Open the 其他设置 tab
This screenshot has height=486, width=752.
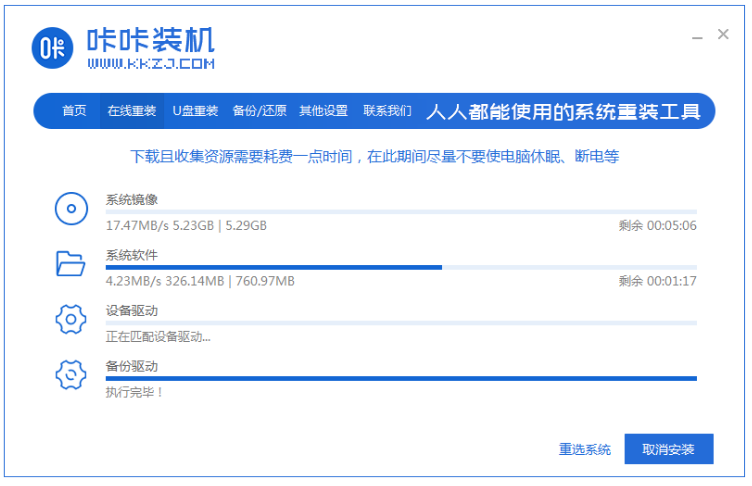pos(323,111)
